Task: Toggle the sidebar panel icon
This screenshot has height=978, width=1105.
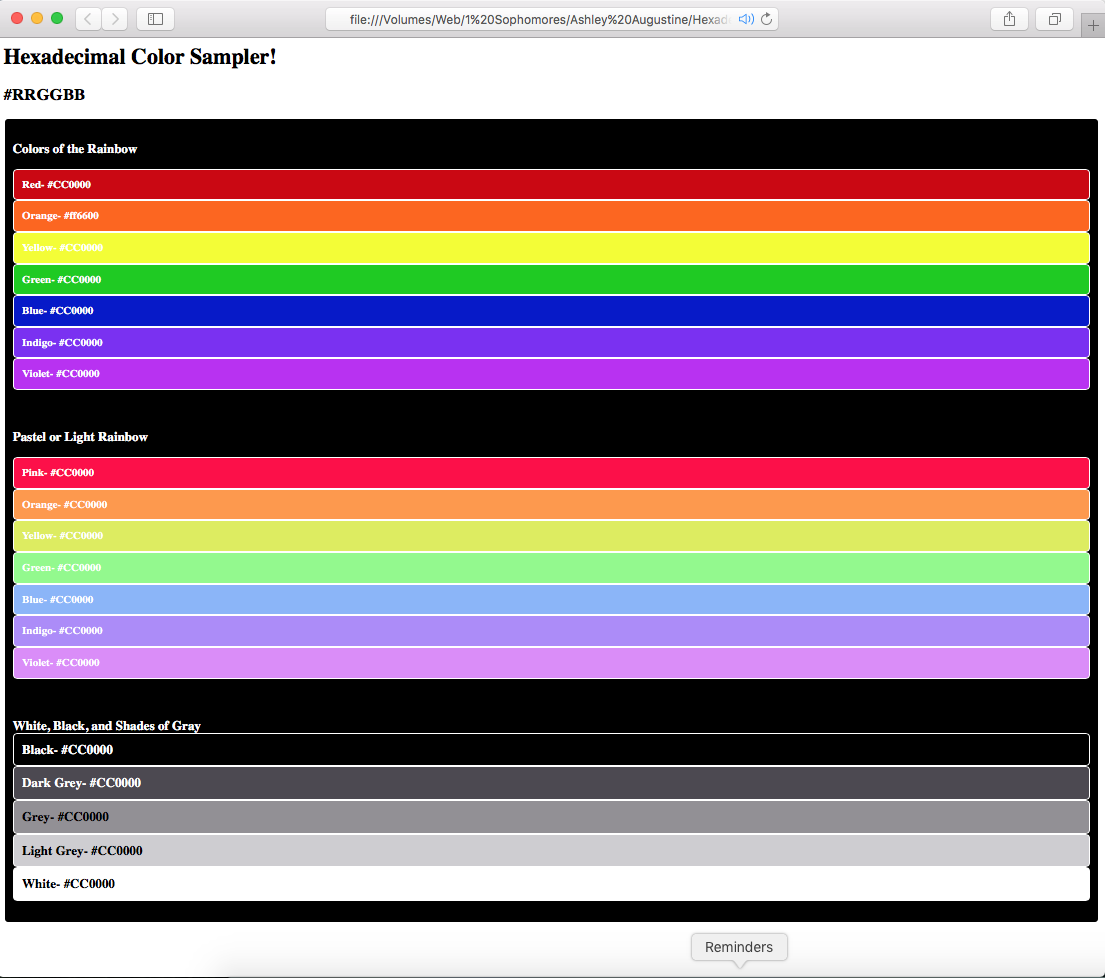Action: 155,19
